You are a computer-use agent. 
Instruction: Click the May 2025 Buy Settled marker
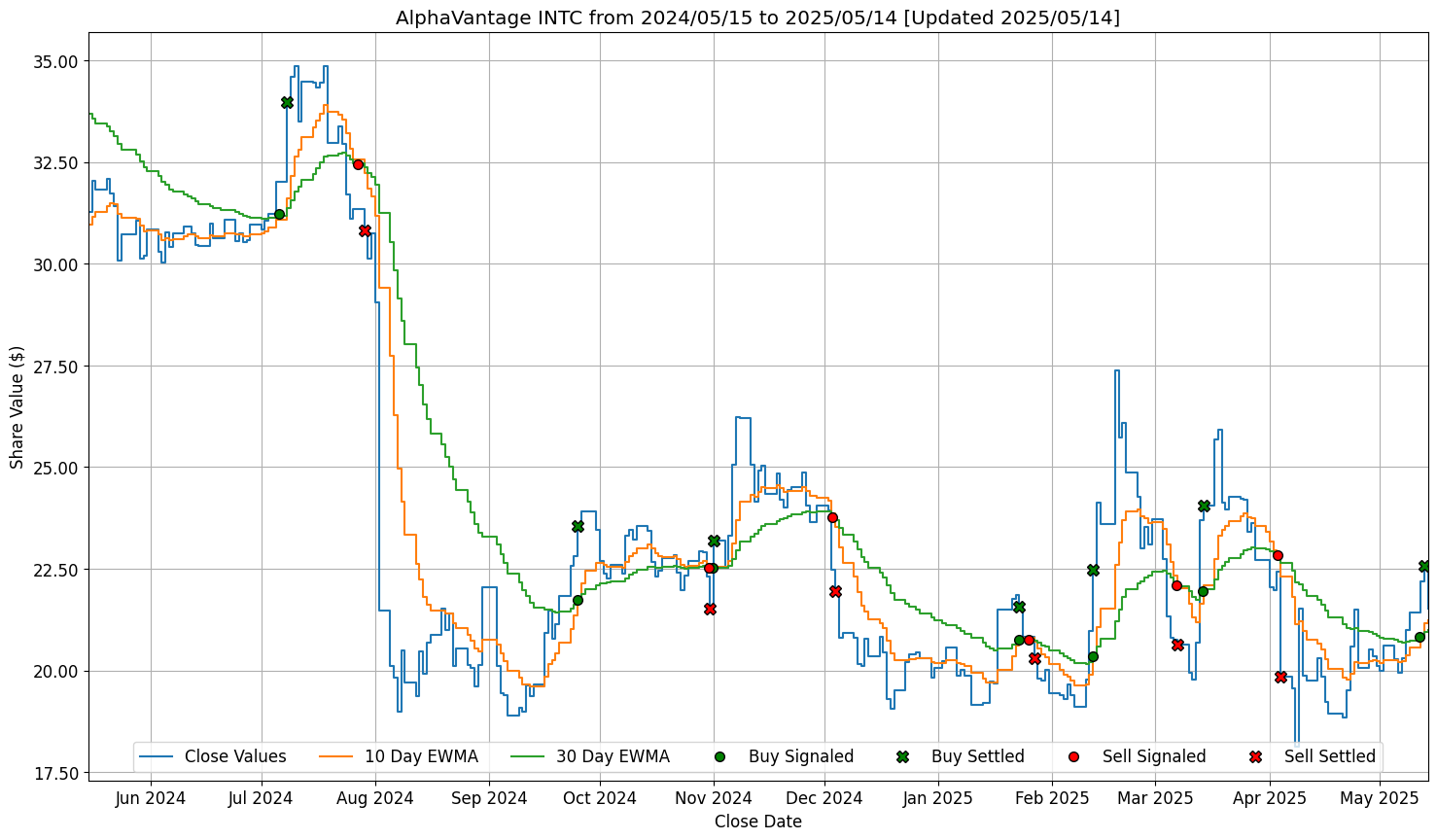tap(1424, 566)
